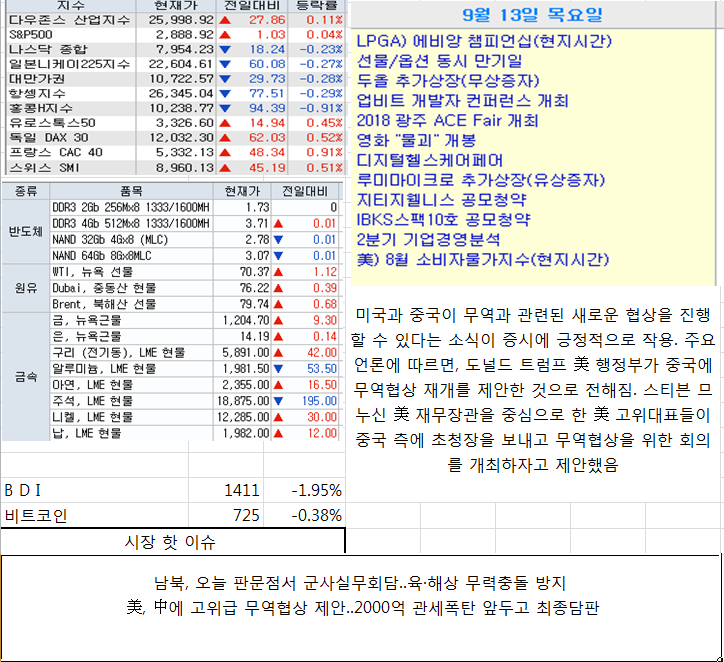This screenshot has height=662, width=724.
Task: Click the 남북 판문점 군사실무회담 headline
Action: (x=360, y=584)
